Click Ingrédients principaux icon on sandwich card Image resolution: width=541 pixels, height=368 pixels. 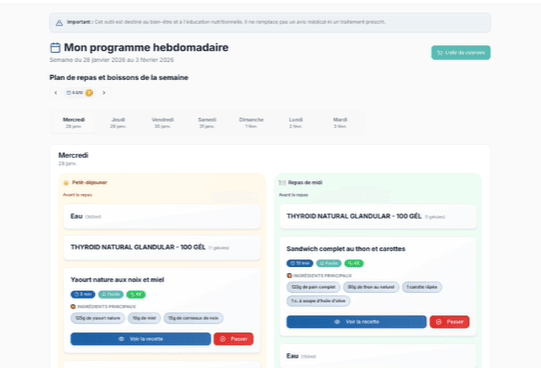(x=289, y=276)
